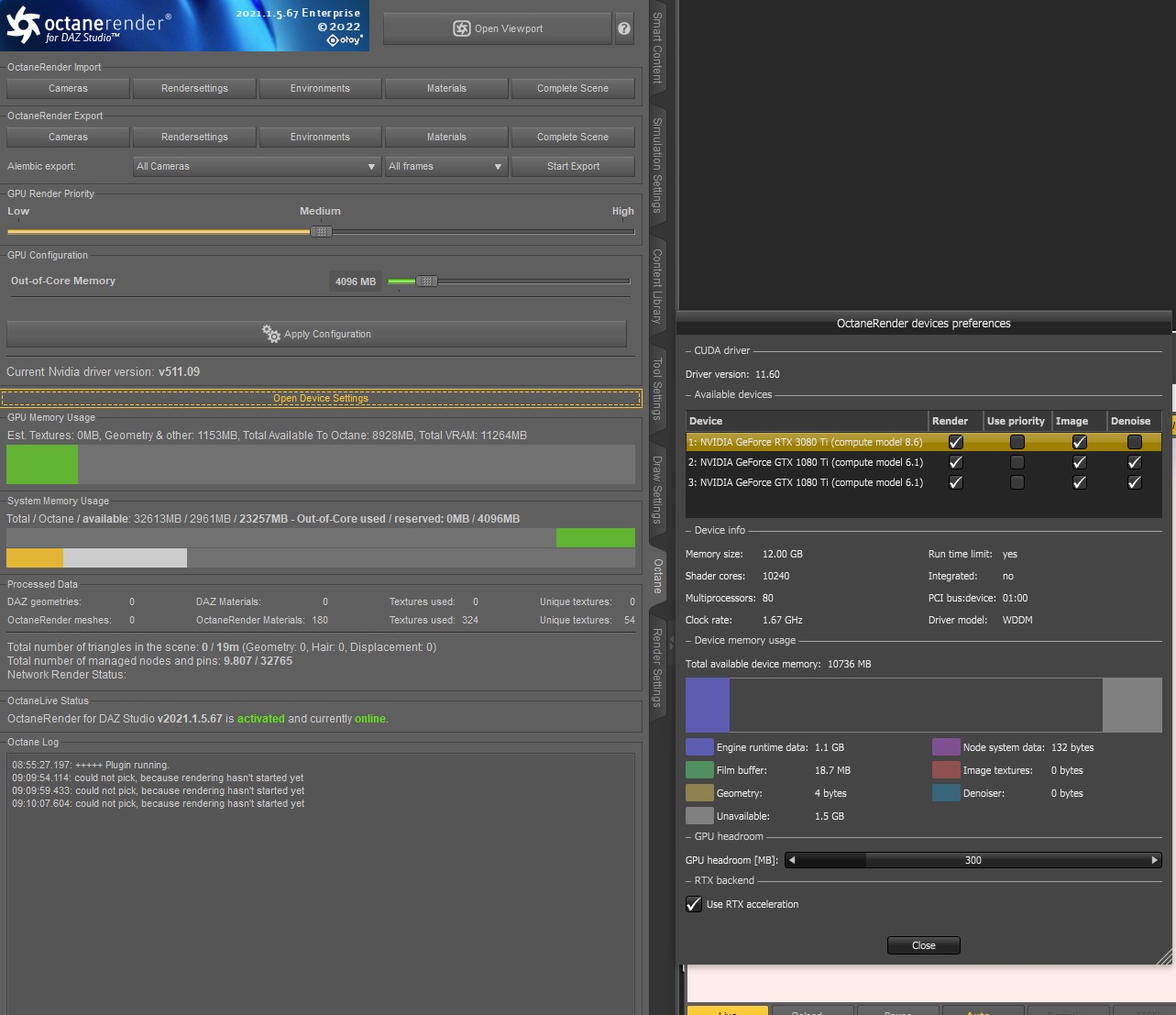Close the devices preferences dialog

pyautogui.click(x=923, y=945)
